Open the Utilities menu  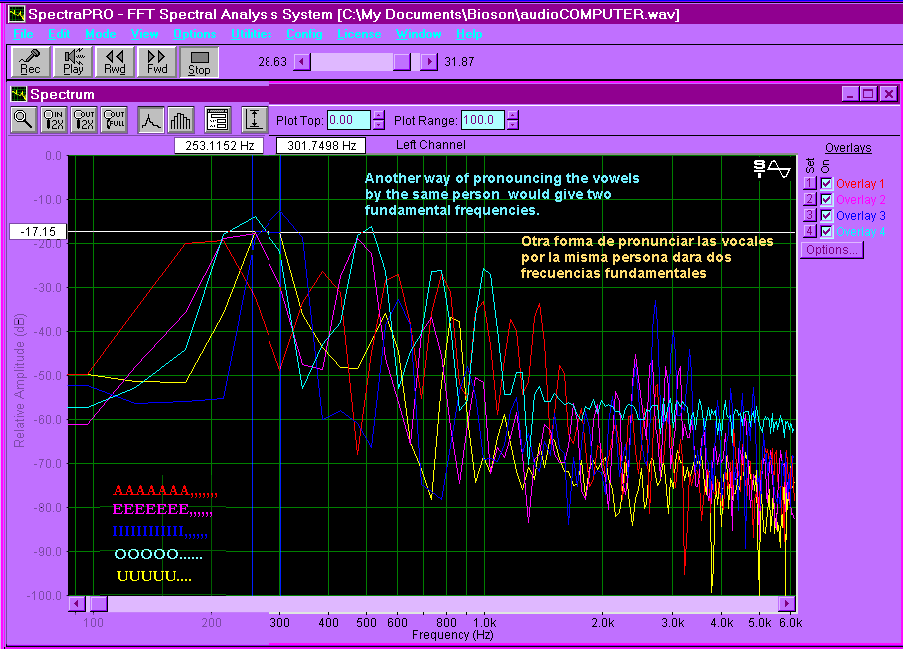coord(250,34)
